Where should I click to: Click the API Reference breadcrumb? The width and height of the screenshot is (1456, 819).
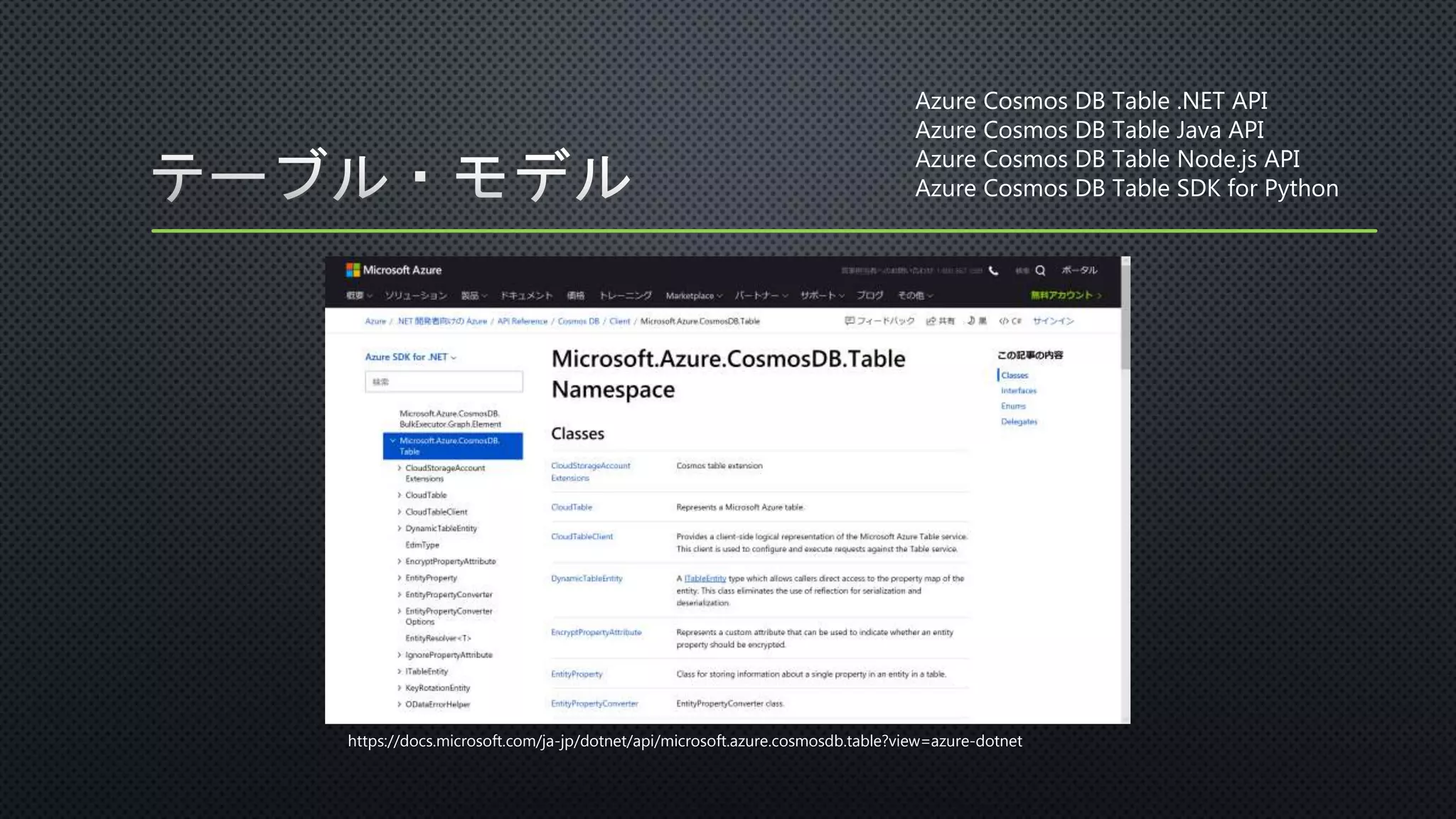523,321
